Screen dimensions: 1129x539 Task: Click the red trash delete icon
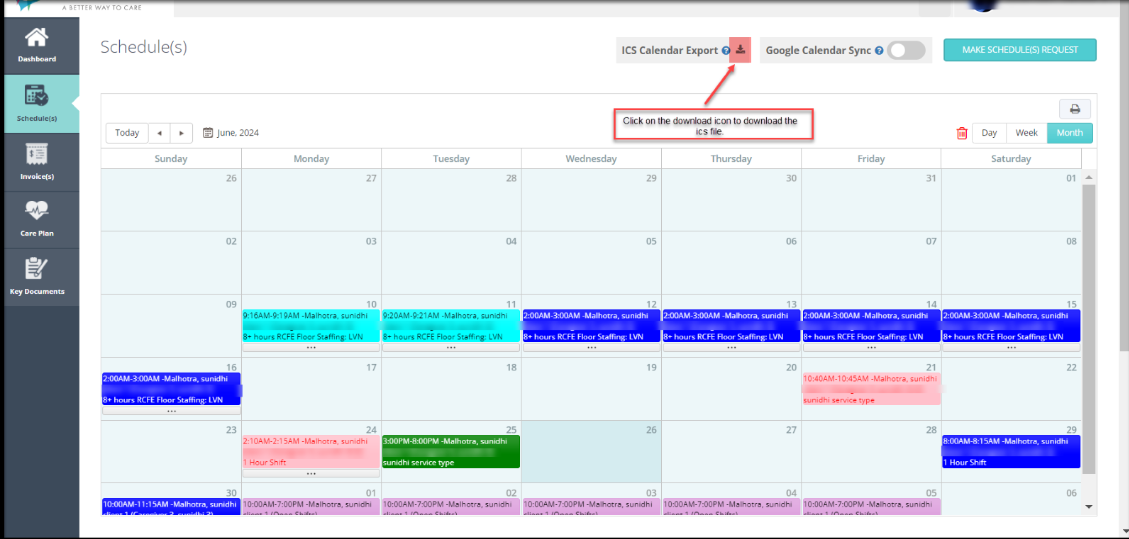pyautogui.click(x=962, y=133)
